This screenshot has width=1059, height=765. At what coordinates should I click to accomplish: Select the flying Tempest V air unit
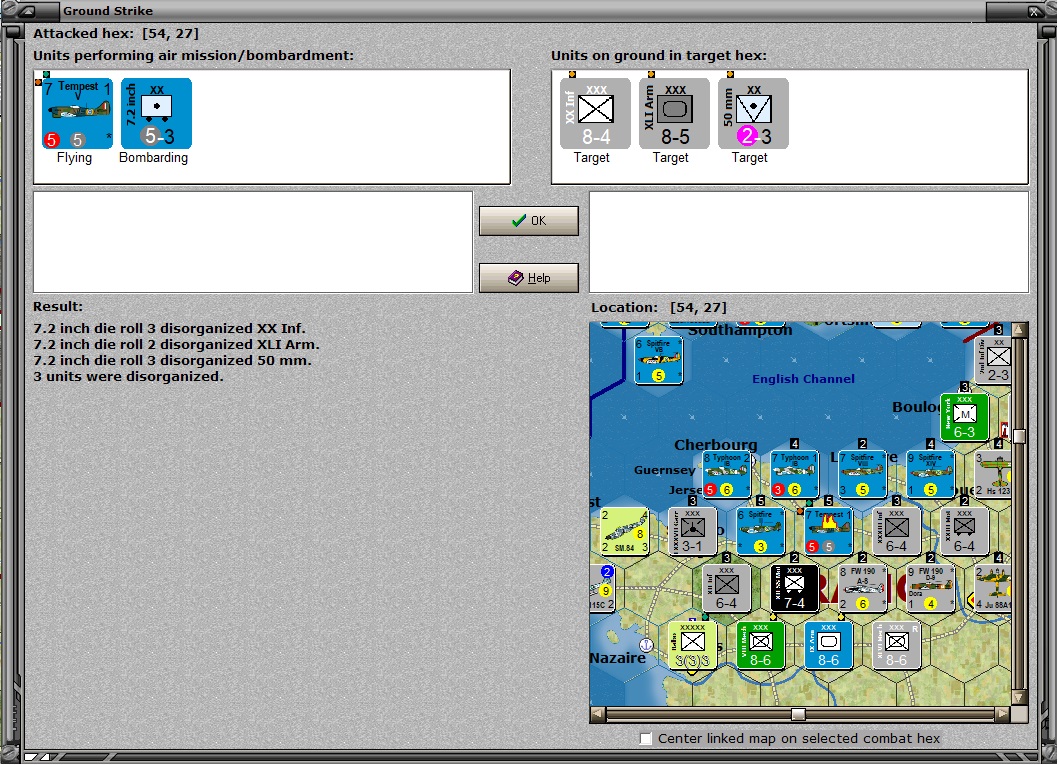point(77,113)
